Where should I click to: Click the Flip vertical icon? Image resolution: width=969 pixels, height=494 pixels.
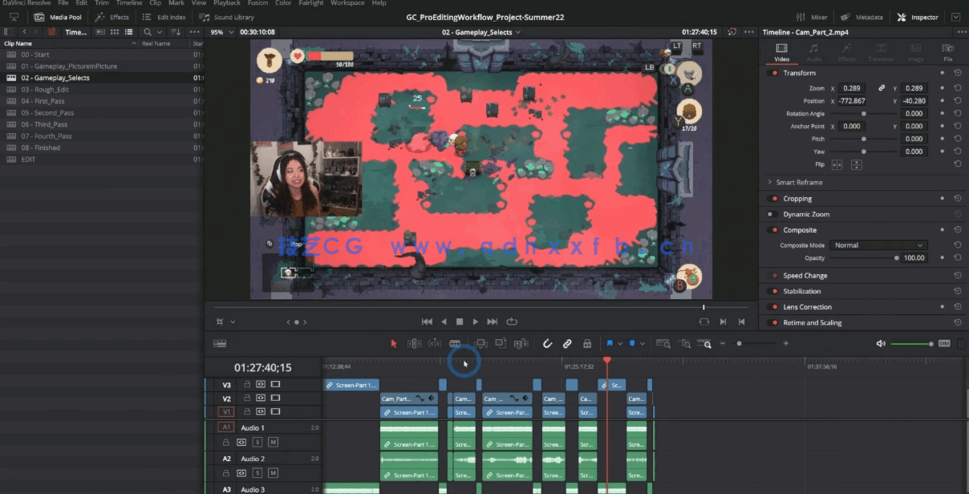[857, 165]
